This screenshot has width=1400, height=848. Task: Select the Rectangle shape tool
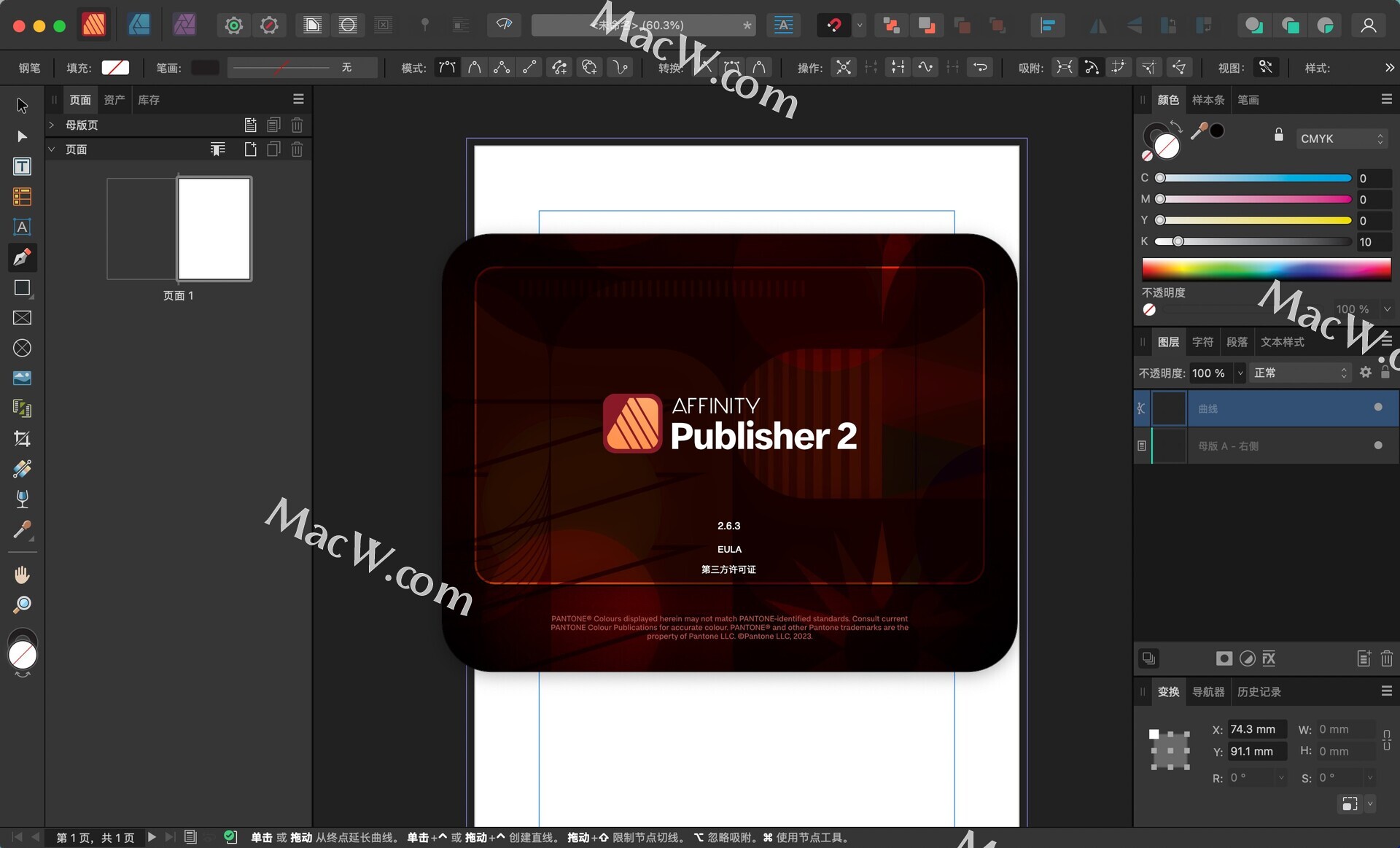coord(22,288)
